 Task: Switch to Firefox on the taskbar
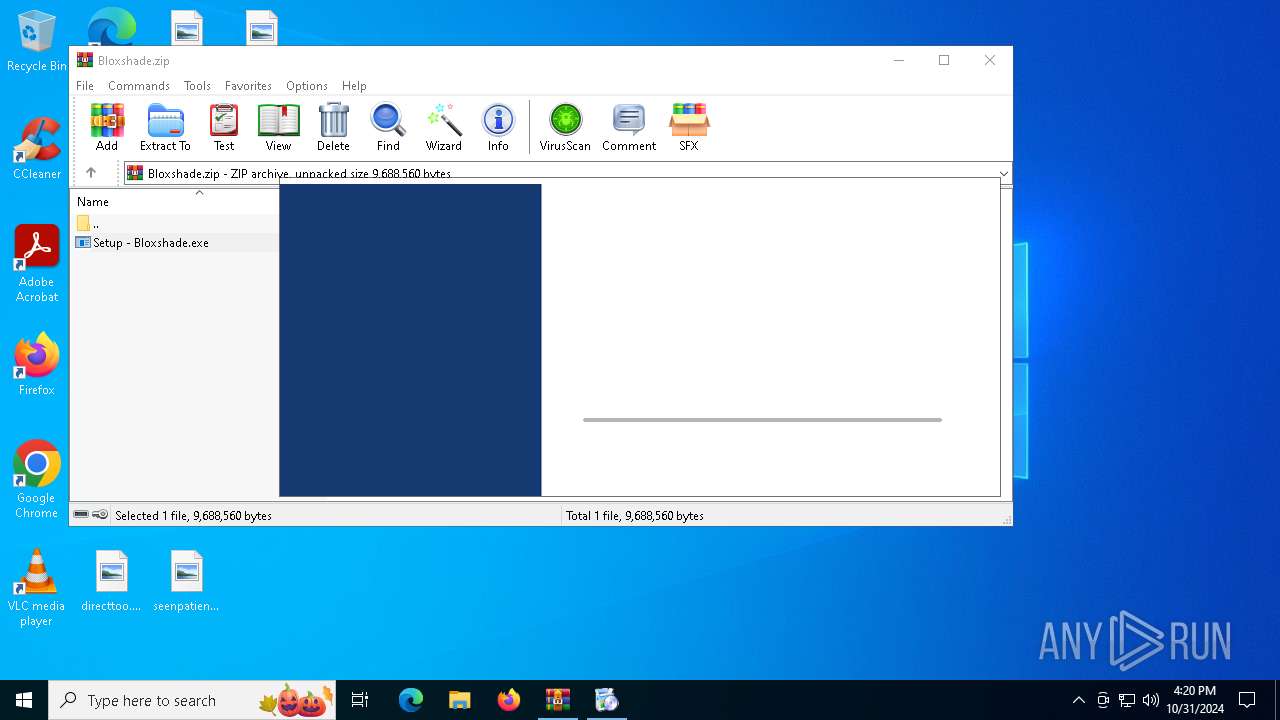pyautogui.click(x=509, y=700)
